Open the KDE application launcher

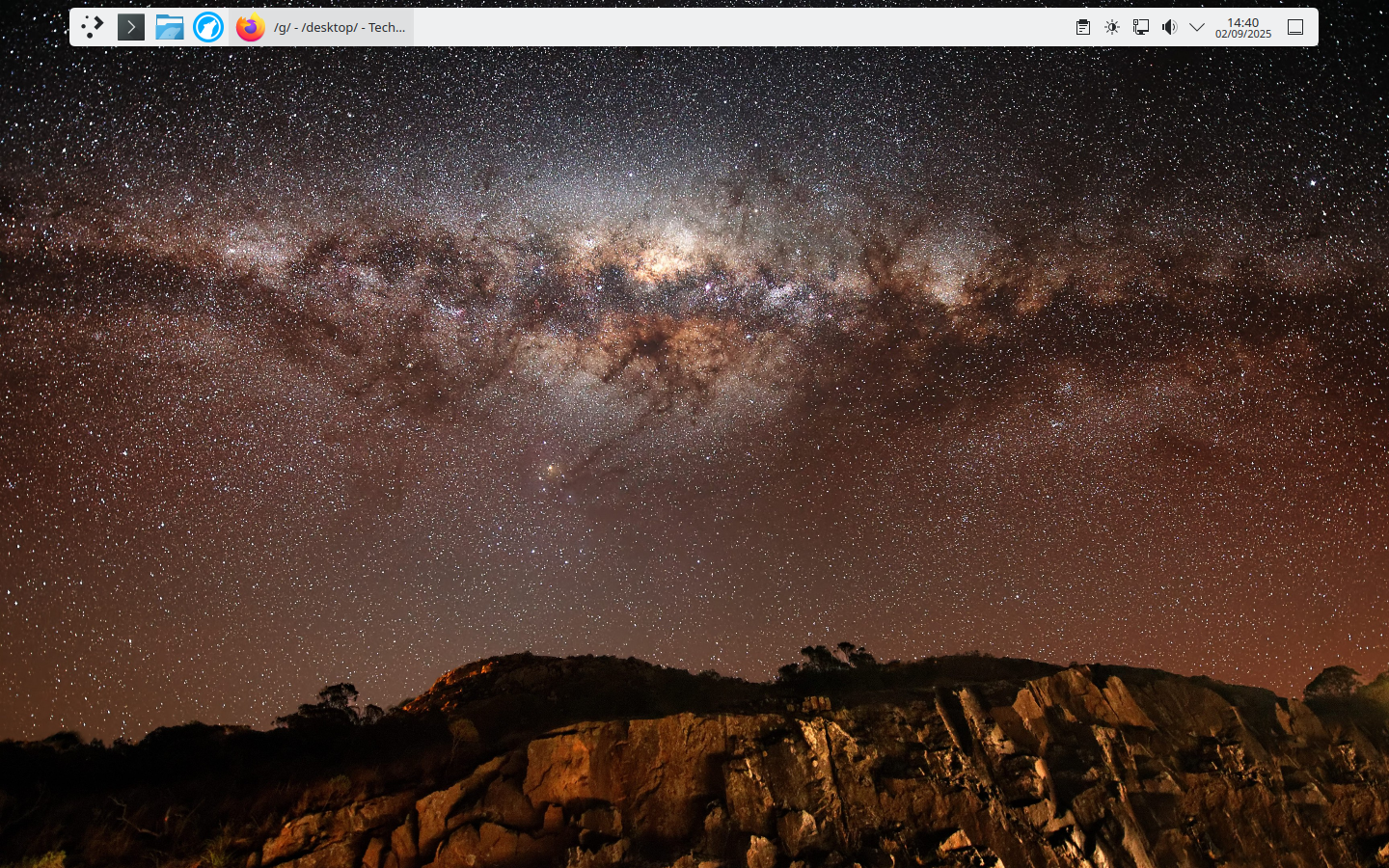(93, 27)
